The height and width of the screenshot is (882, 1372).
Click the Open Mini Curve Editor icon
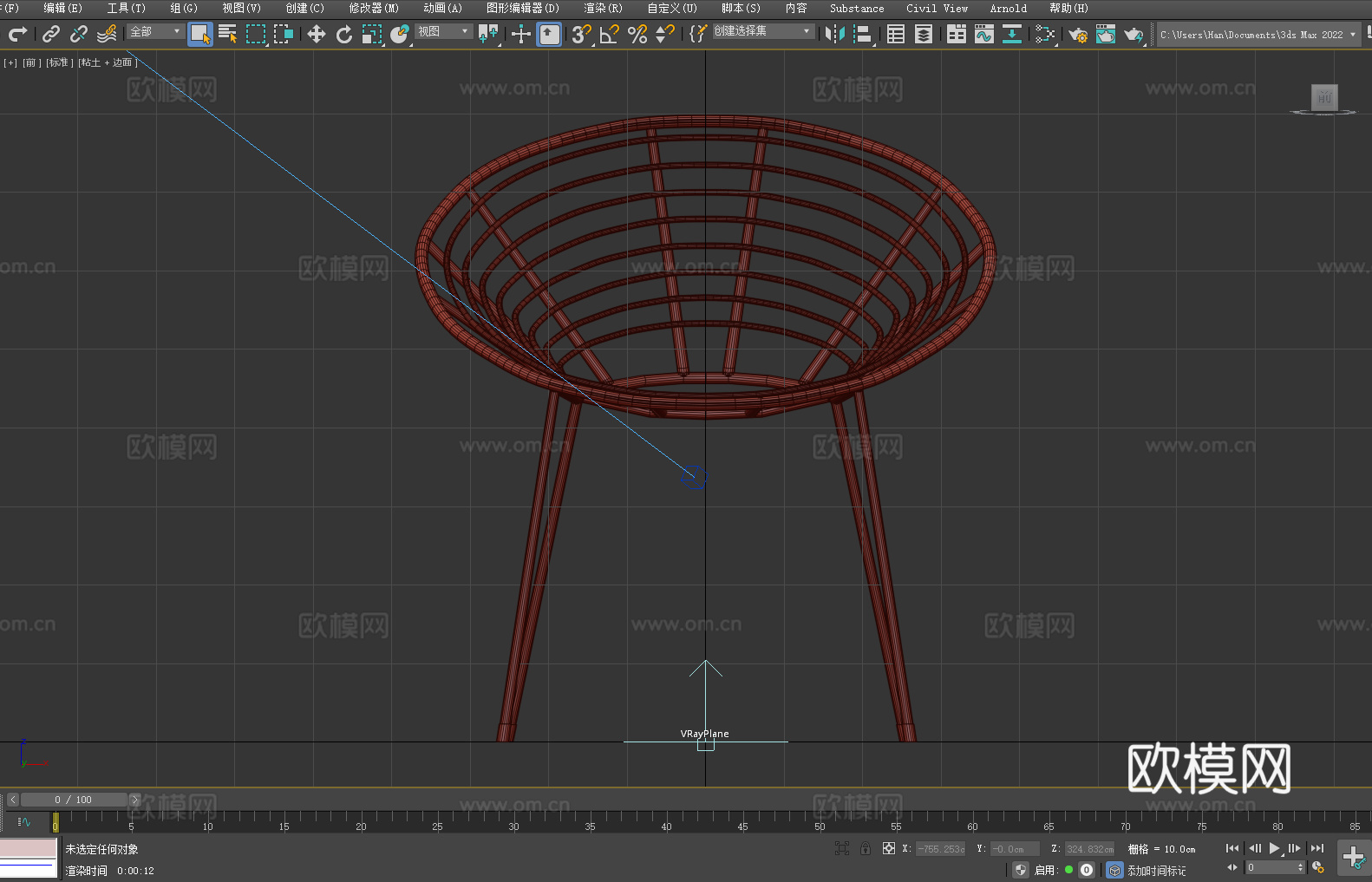point(24,821)
